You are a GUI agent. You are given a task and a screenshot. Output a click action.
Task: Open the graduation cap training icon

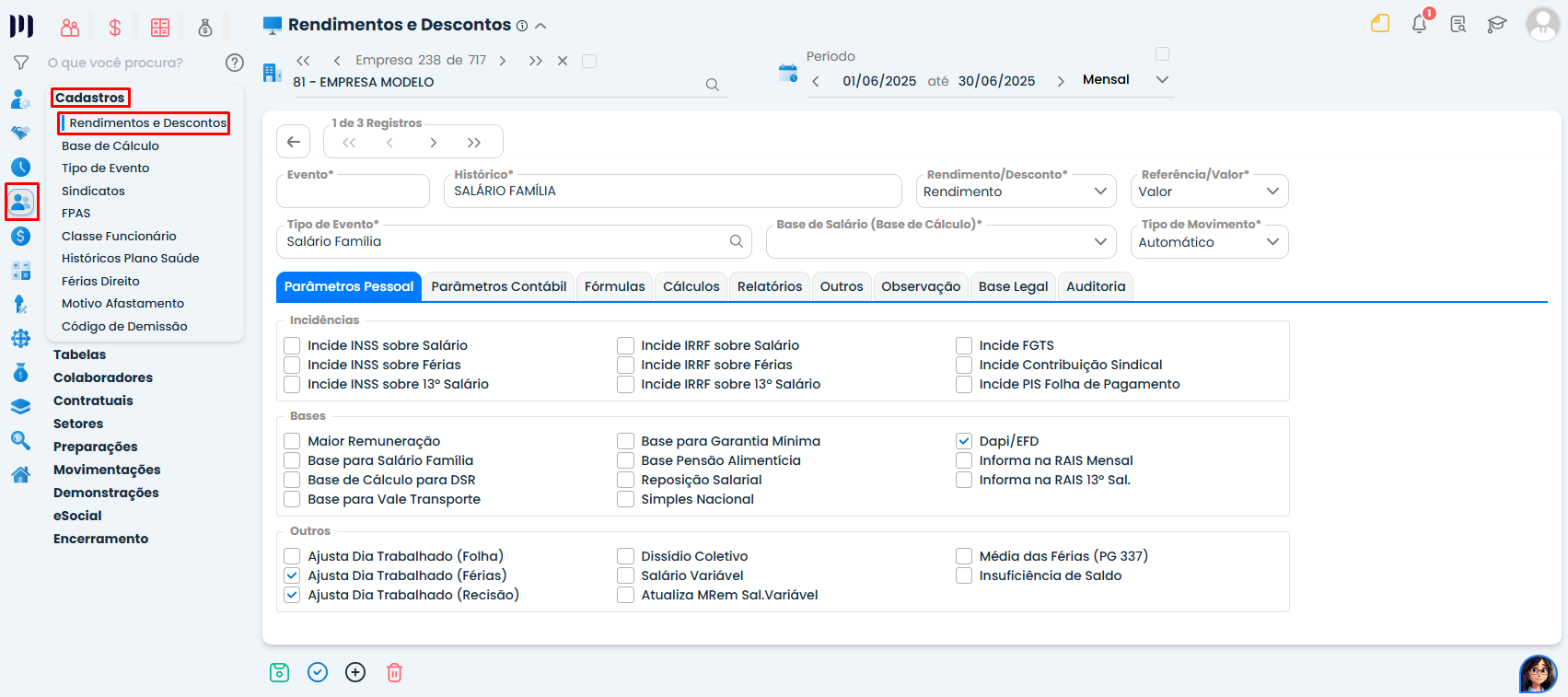[1497, 24]
